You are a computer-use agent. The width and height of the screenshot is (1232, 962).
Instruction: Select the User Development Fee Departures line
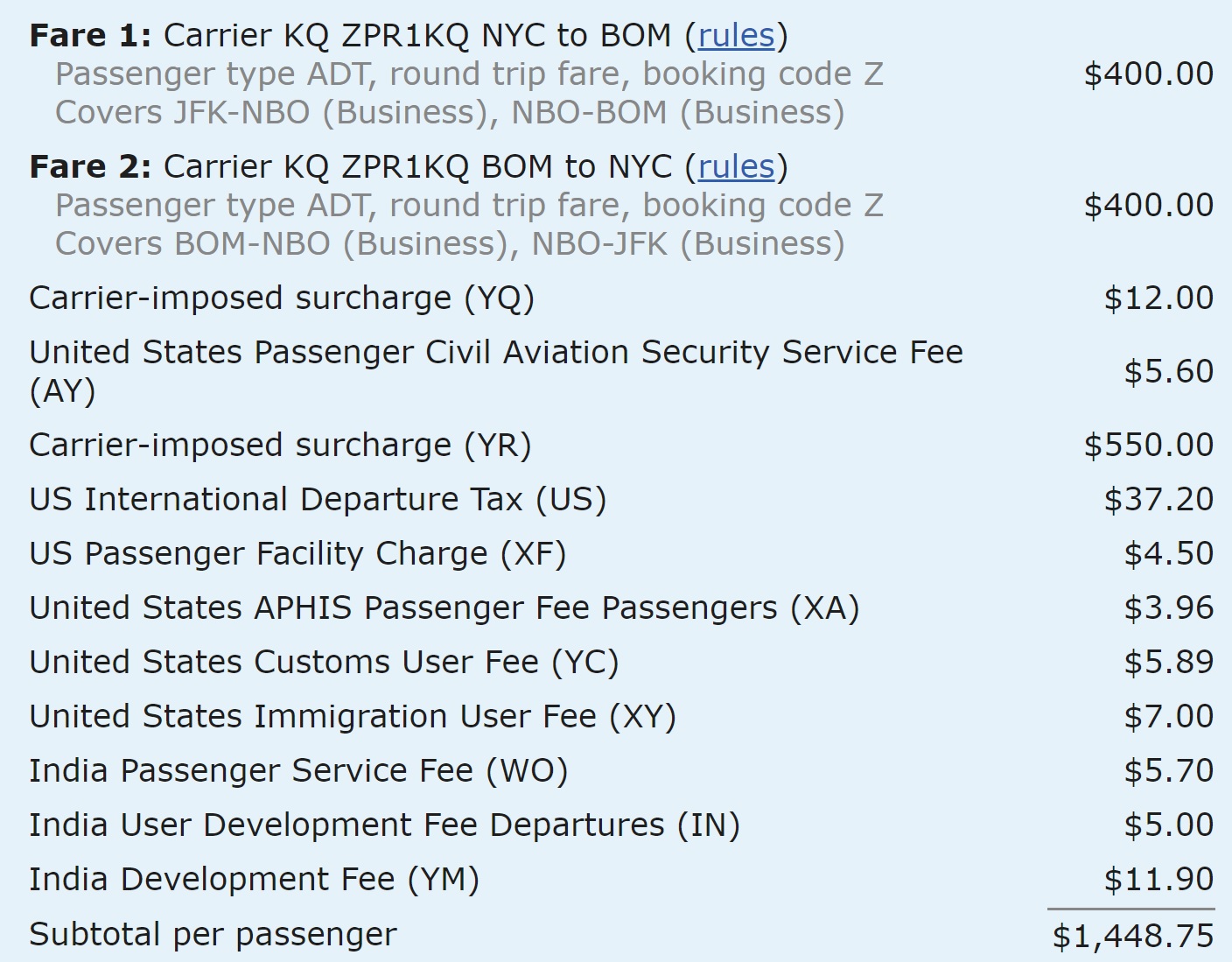coord(385,825)
